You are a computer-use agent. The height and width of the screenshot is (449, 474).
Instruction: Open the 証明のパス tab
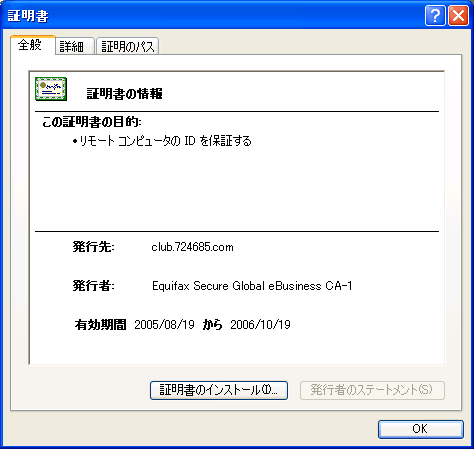[x=127, y=46]
